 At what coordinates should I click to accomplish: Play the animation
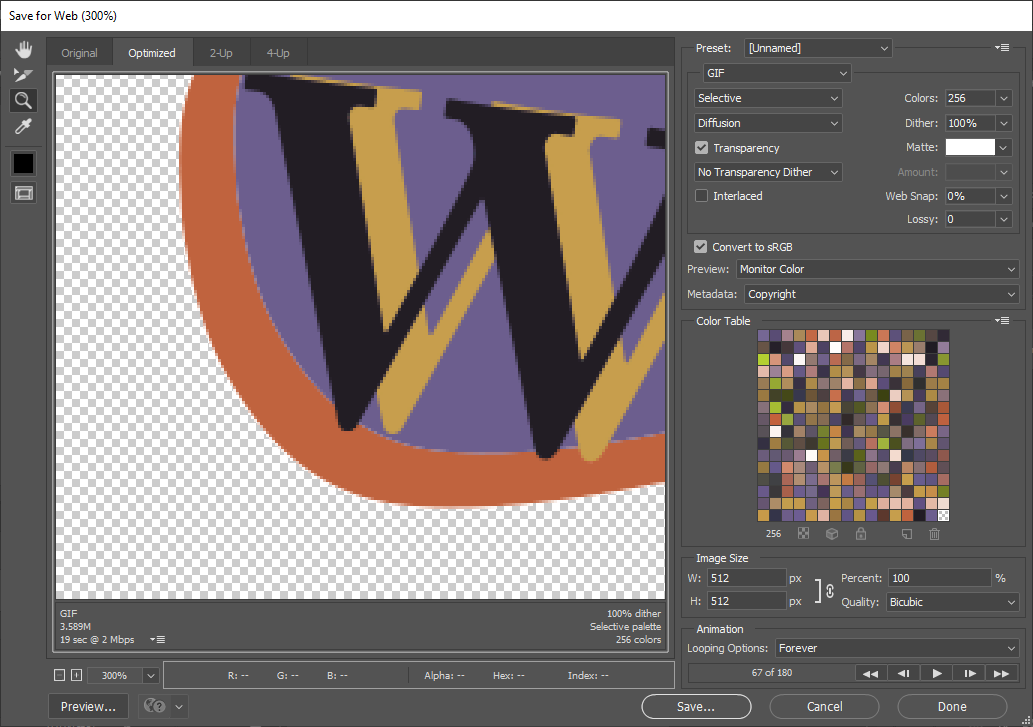click(936, 673)
